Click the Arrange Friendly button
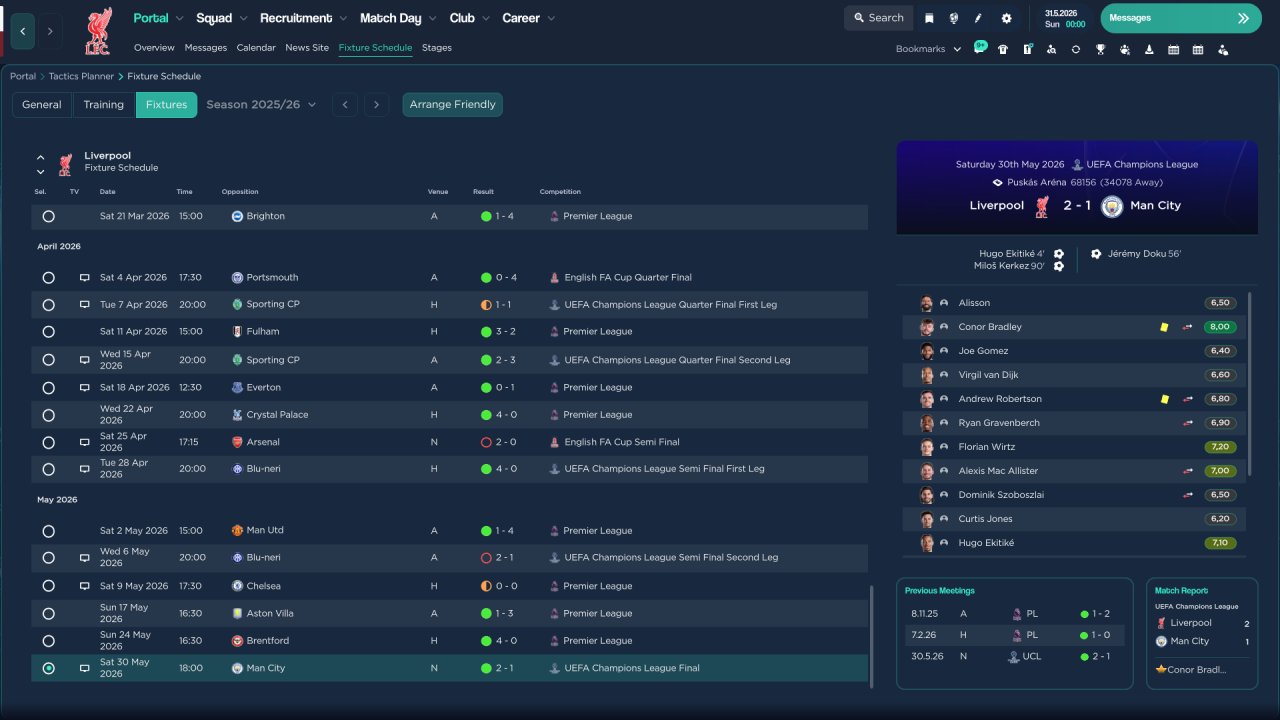 (453, 105)
